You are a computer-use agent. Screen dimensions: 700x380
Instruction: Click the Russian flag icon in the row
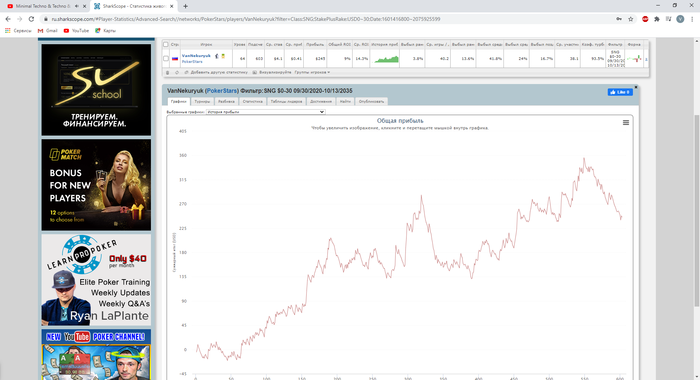[x=175, y=58]
